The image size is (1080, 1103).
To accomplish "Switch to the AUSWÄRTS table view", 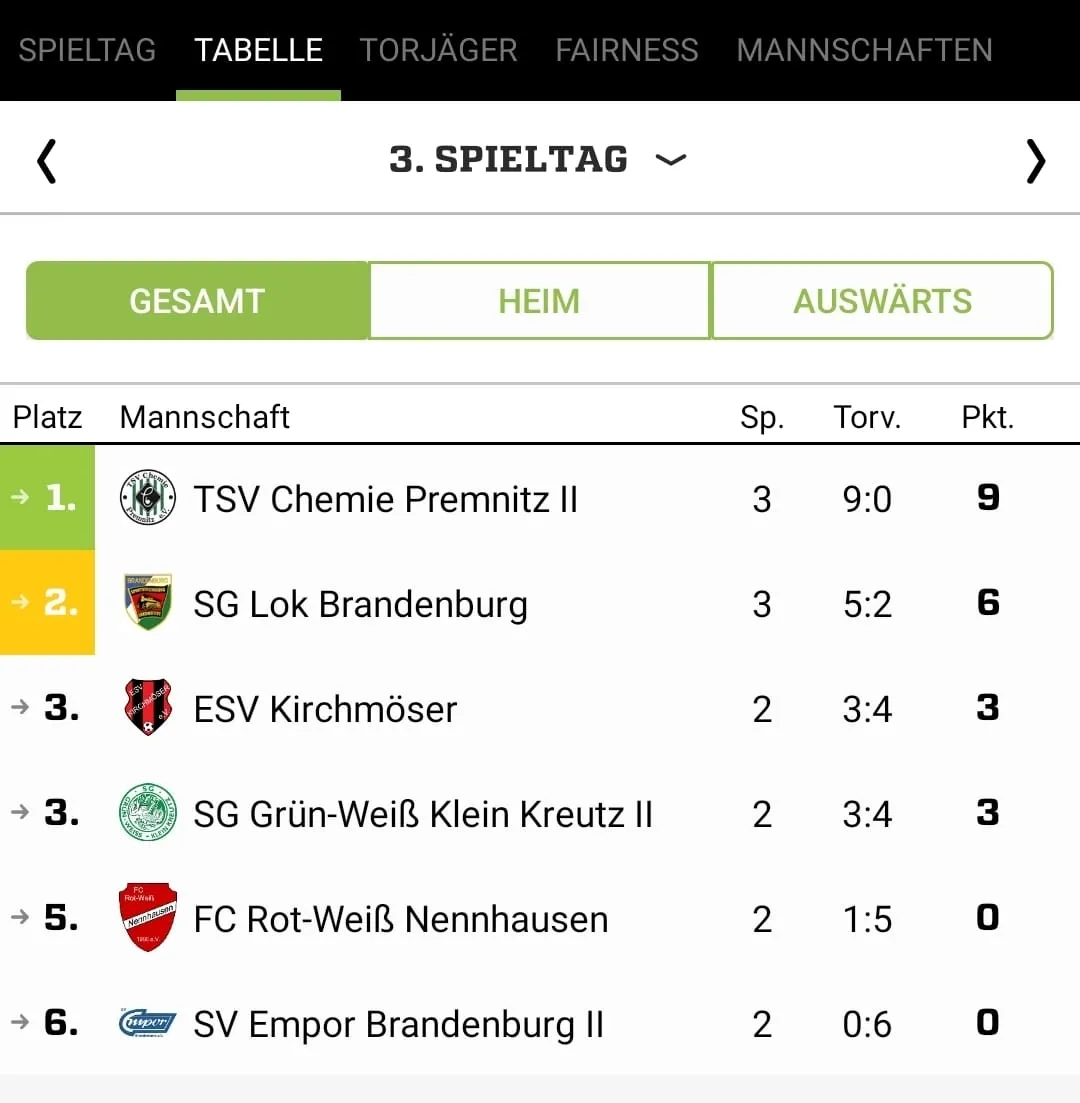I will click(882, 301).
